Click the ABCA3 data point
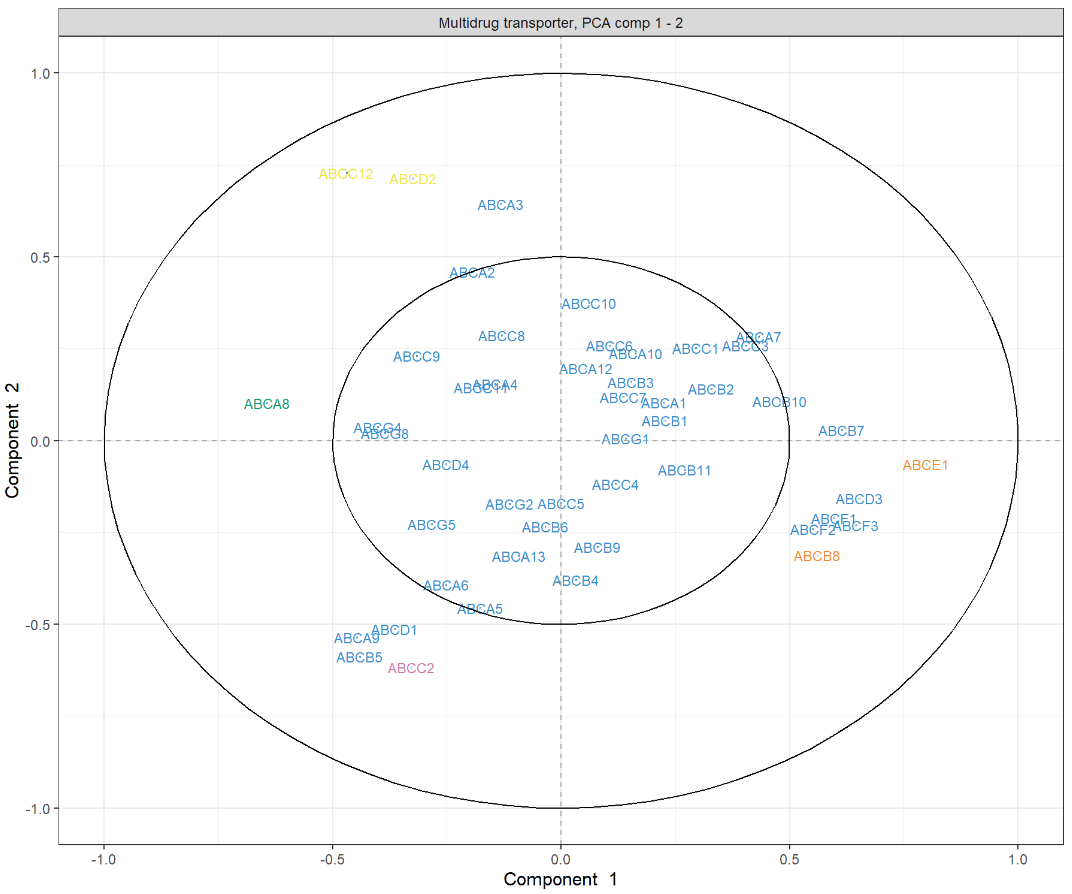Image resolution: width=1072 pixels, height=894 pixels. pyautogui.click(x=500, y=205)
